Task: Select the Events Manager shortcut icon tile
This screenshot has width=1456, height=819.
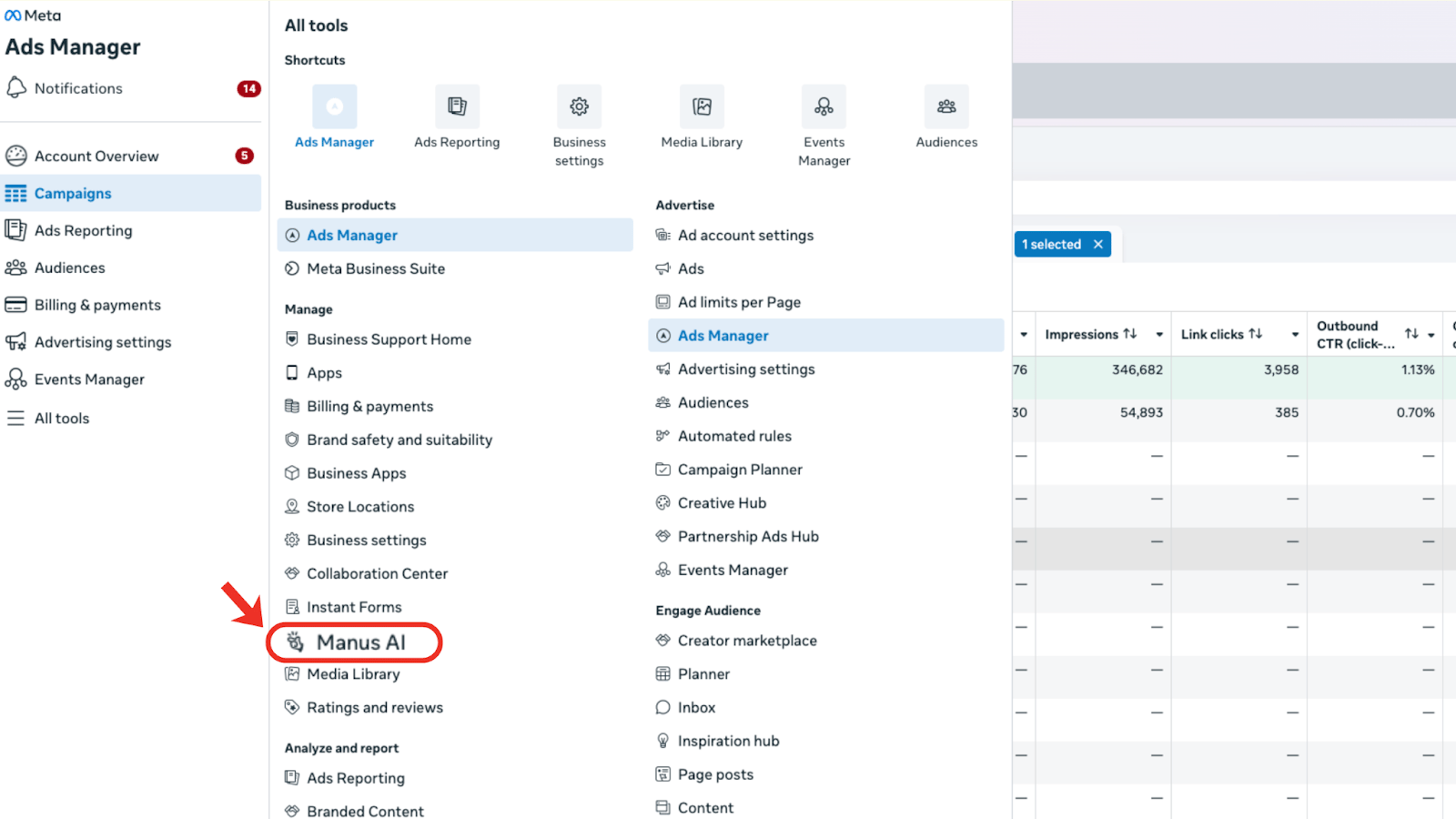Action: [824, 106]
